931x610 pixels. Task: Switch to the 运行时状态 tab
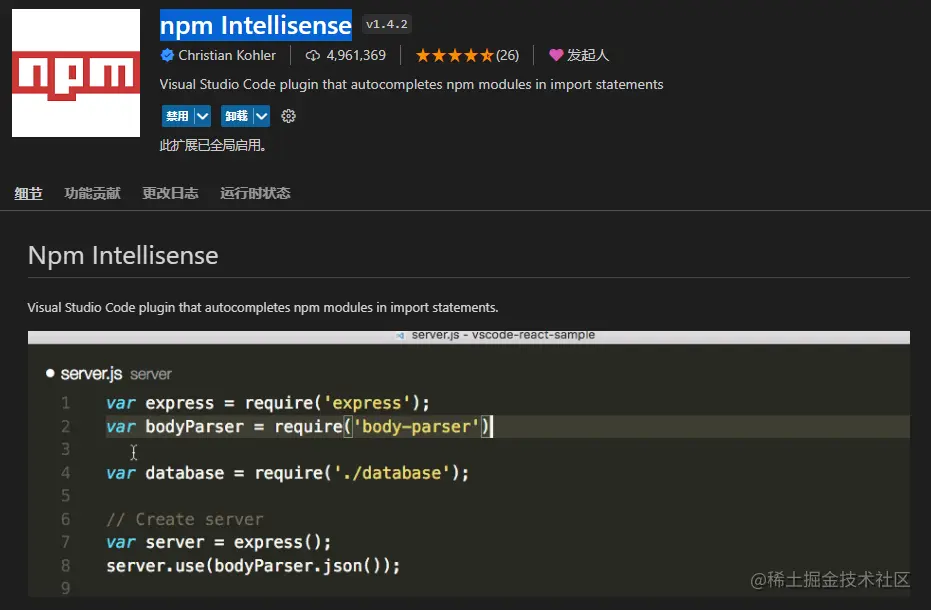point(255,193)
